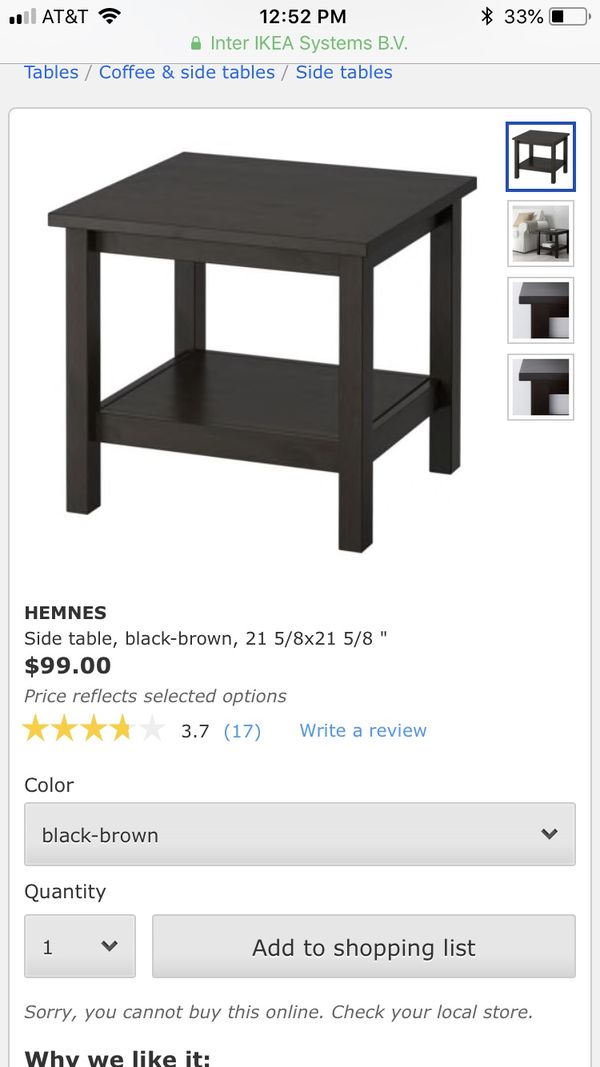Open the third close-up corner thumbnail

(x=540, y=310)
